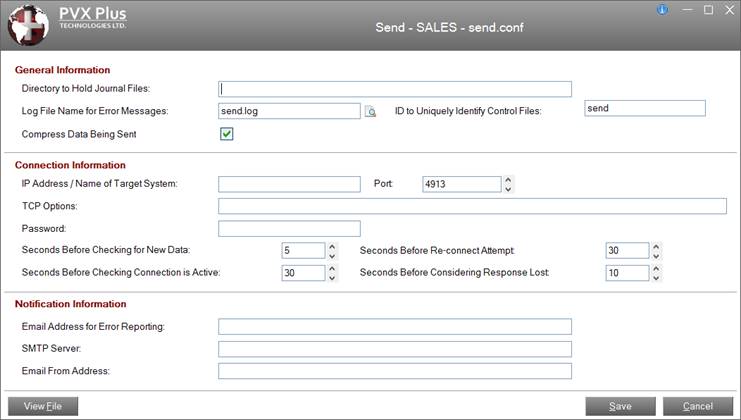Viewport: 741px width, 420px height.
Task: Focus the Directory to Hold Journal Files field
Action: pyautogui.click(x=394, y=89)
